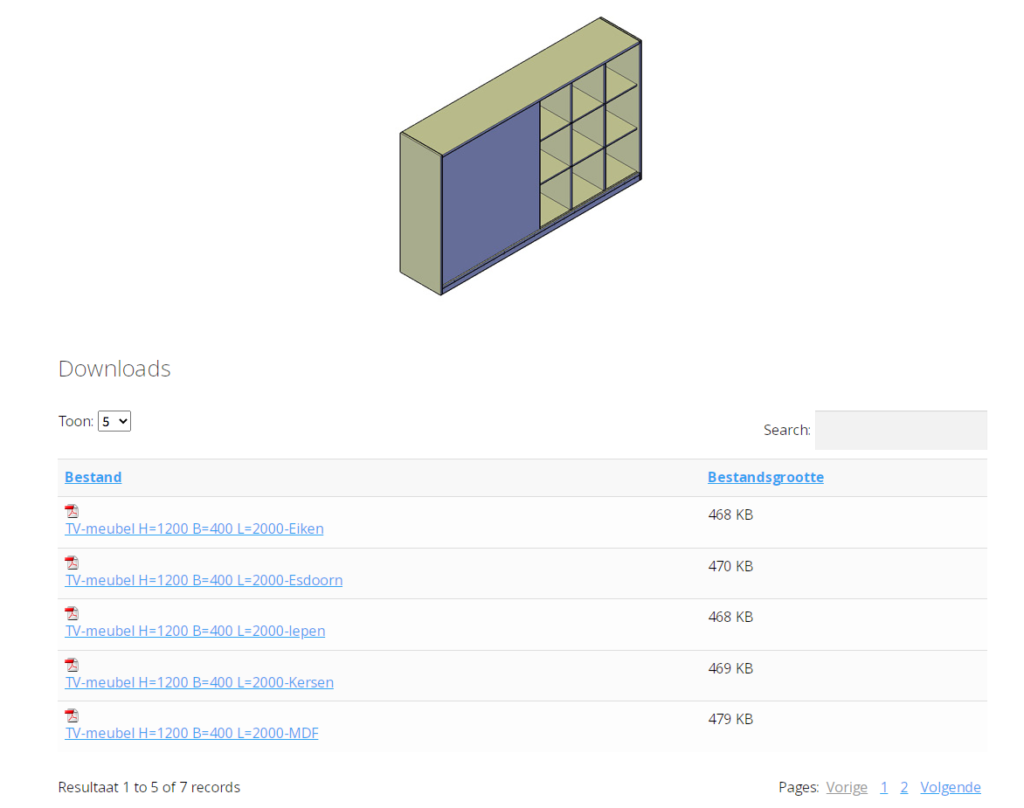Click the PDF icon for the Eiken file

(72, 511)
